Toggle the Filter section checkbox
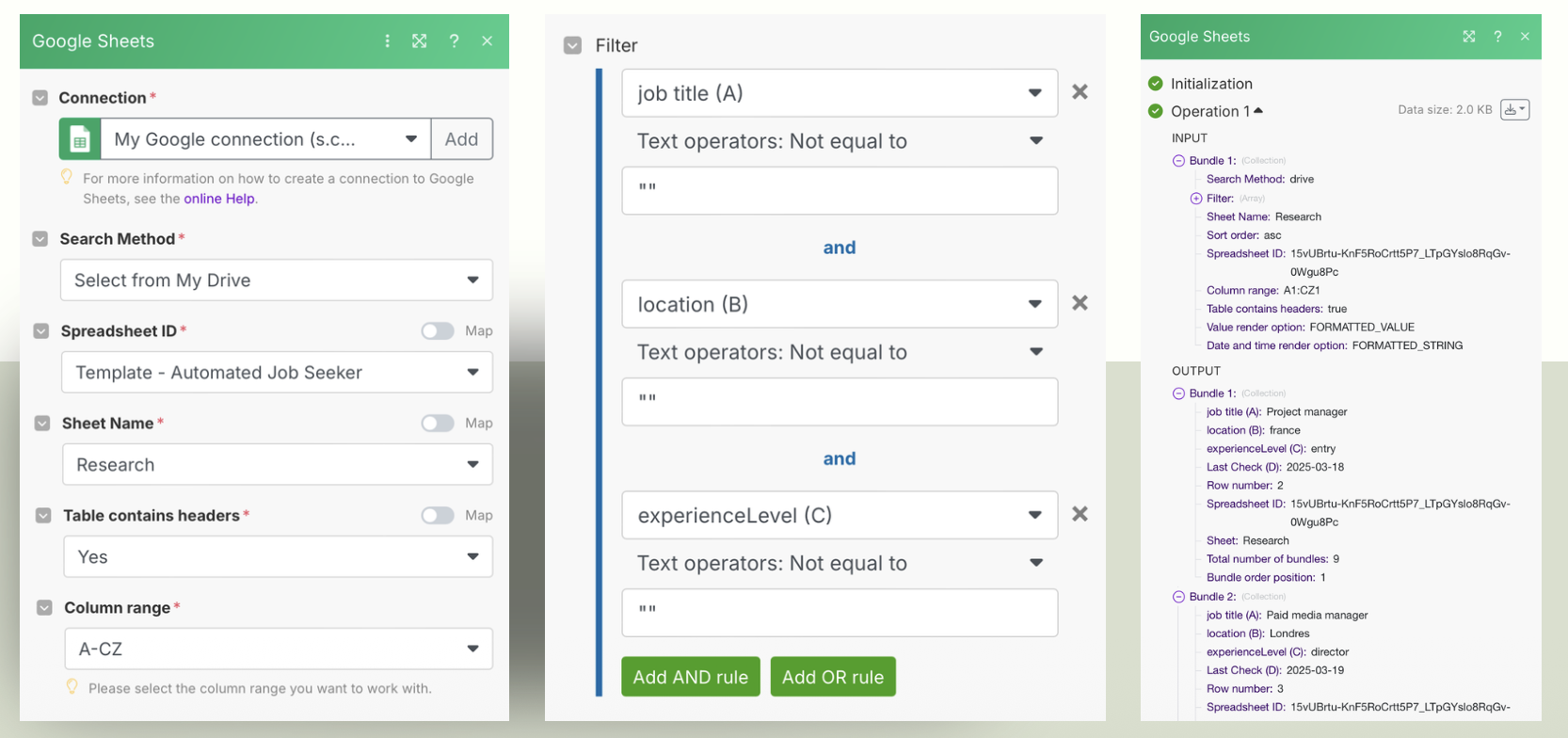The width and height of the screenshot is (1568, 738). pos(572,44)
